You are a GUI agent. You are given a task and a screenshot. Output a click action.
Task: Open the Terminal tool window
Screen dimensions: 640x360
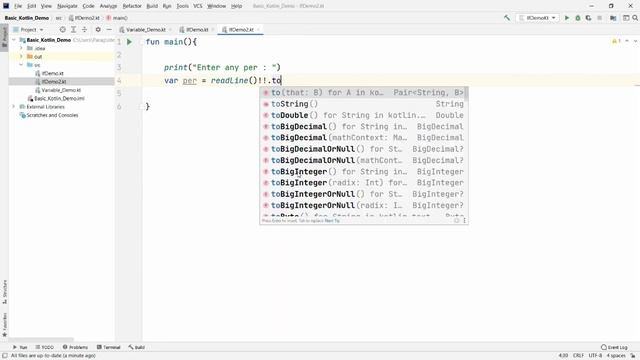click(x=109, y=347)
